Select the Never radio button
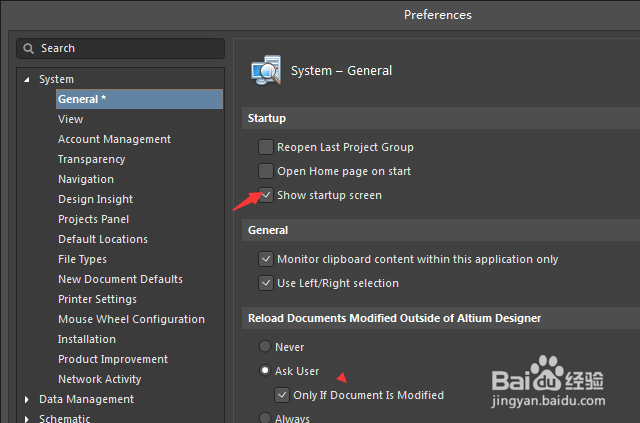 tap(265, 347)
